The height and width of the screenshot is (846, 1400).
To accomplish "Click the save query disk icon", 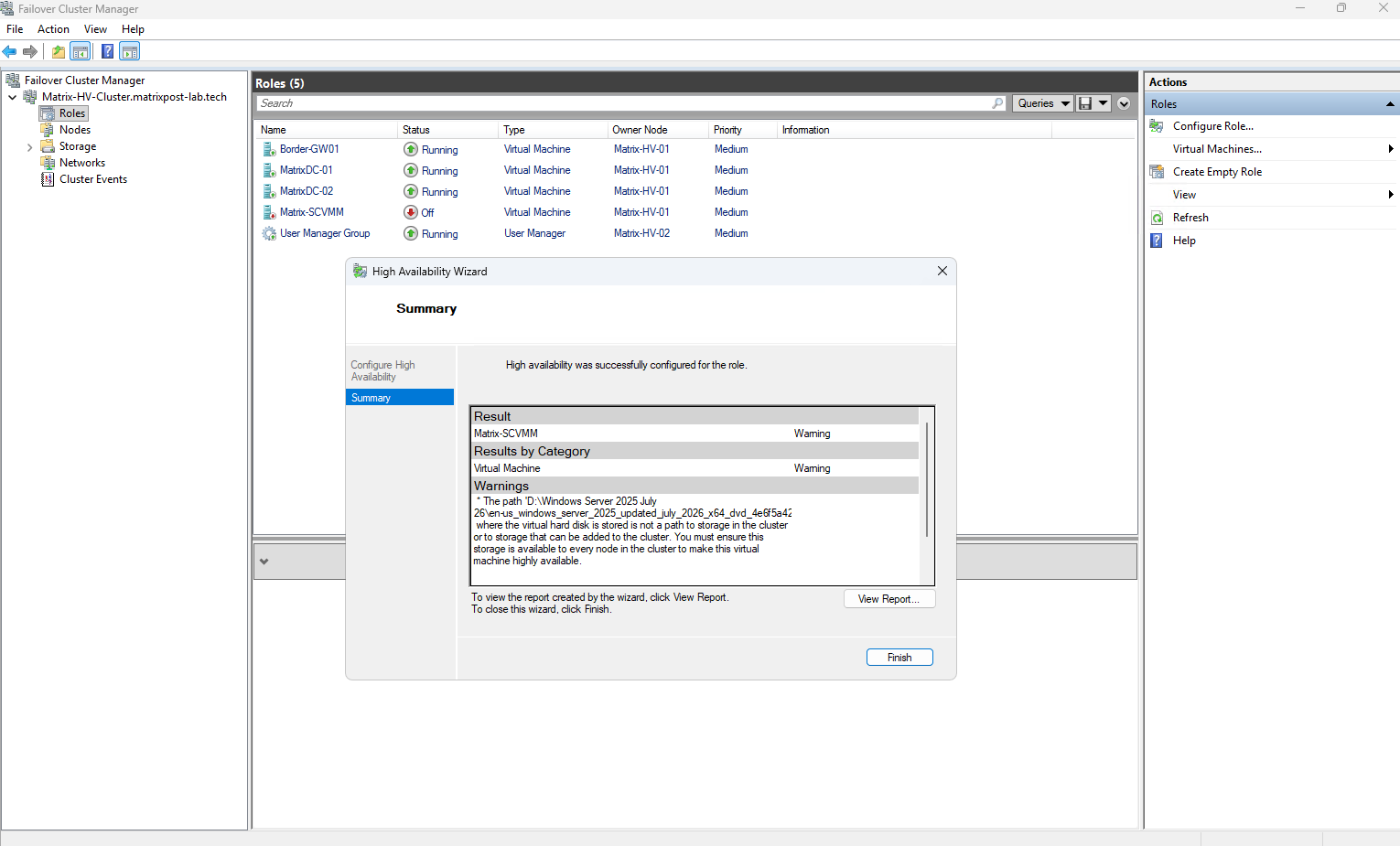I will pos(1085,103).
